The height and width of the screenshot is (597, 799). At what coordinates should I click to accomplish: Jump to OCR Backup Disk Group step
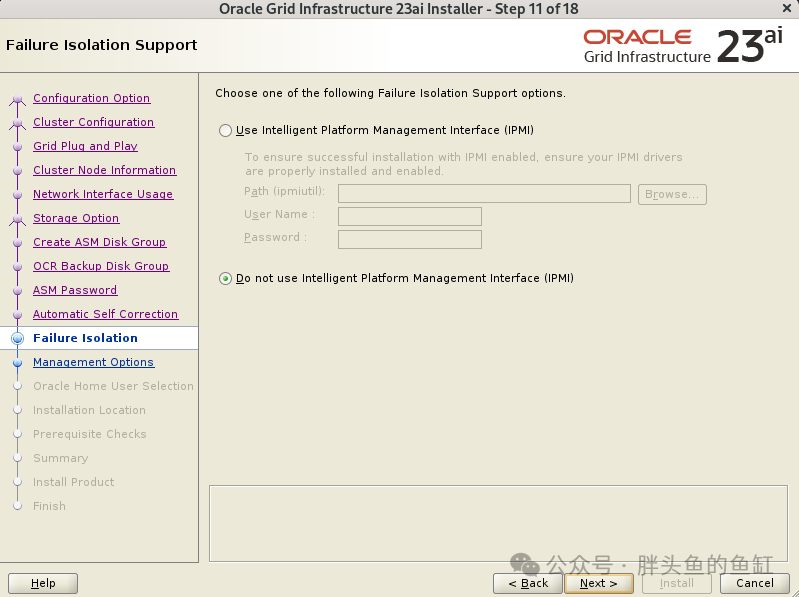pos(101,265)
